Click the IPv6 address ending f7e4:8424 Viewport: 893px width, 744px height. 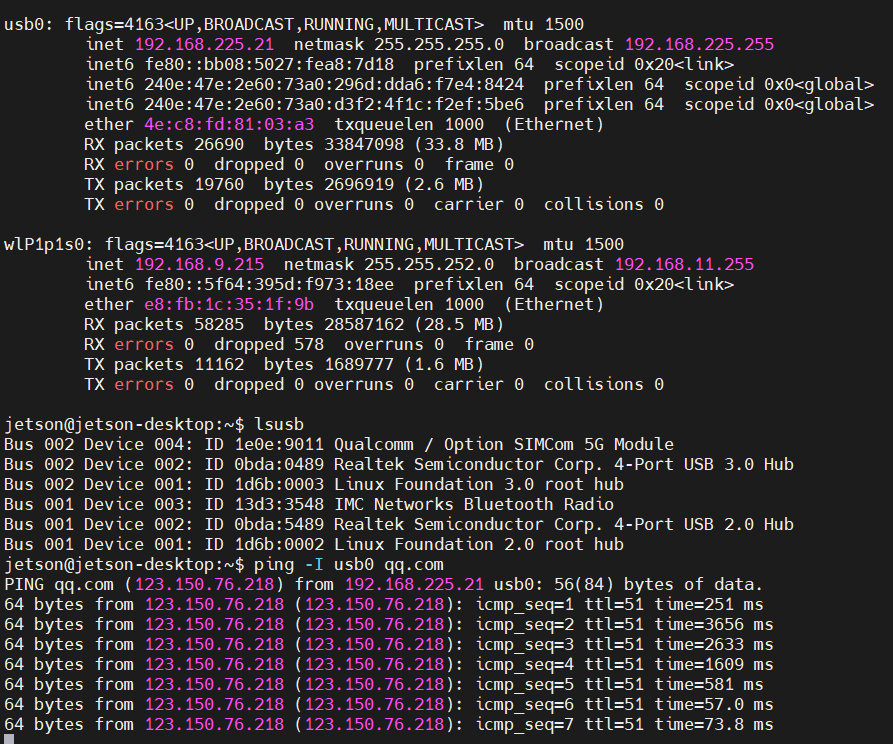coord(334,84)
